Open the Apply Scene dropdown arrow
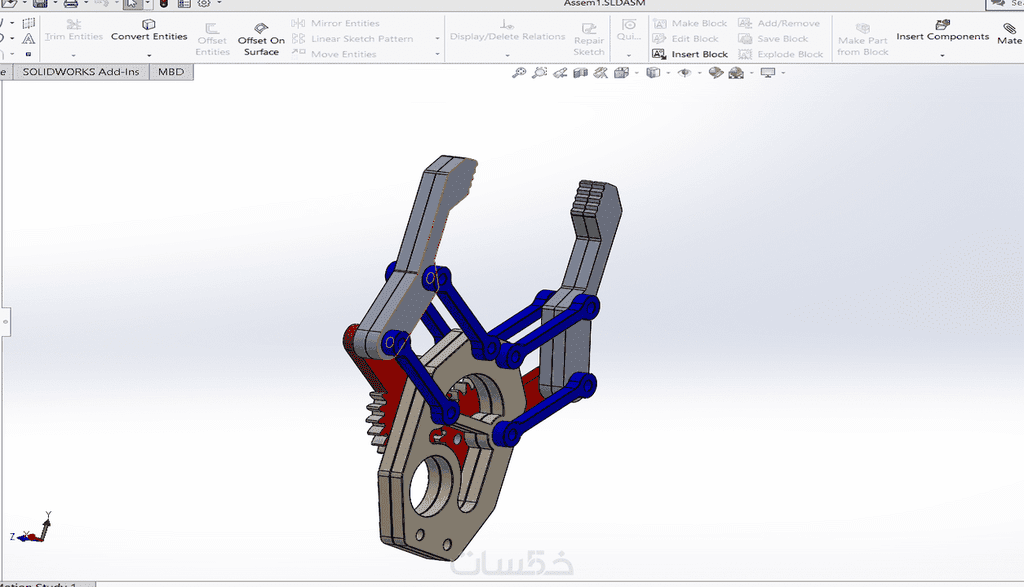Screen dimensions: 1024x587 coord(752,72)
